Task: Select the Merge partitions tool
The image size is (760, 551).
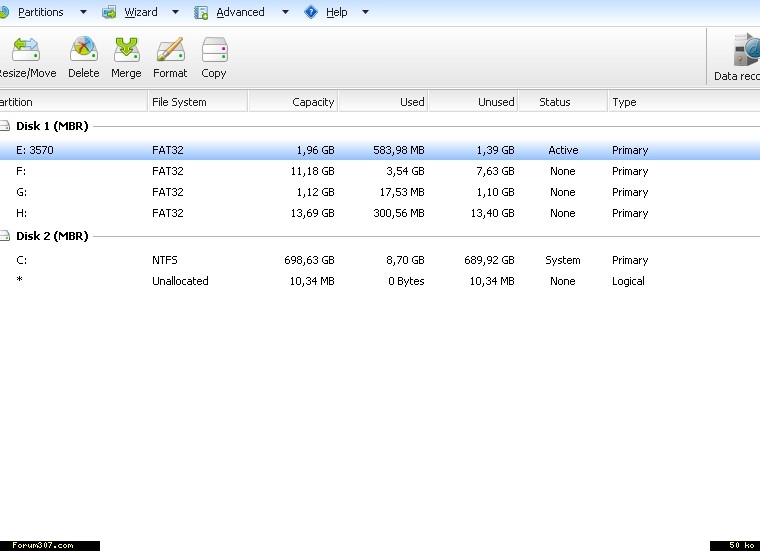Action: 126,50
